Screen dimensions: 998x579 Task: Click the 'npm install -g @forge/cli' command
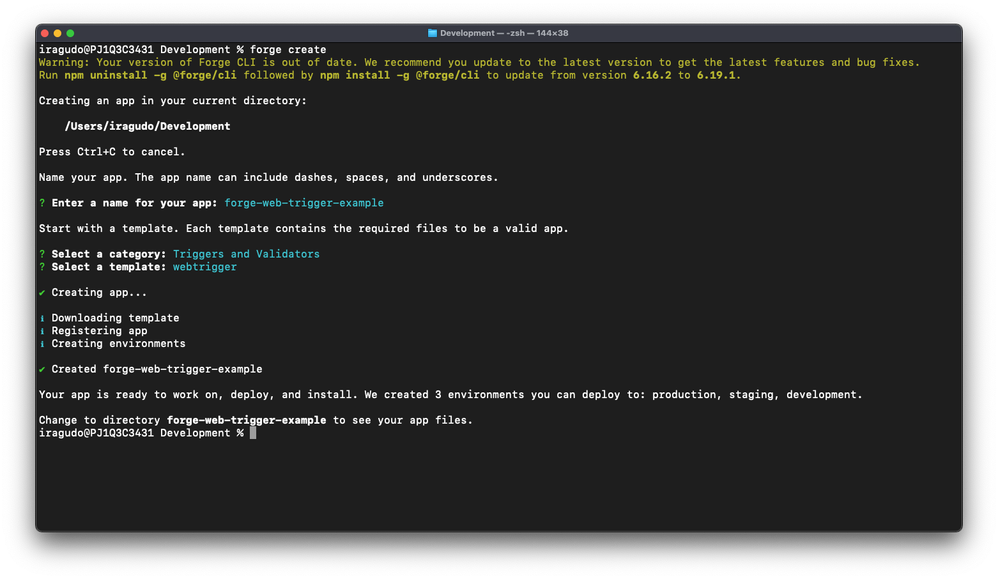tap(399, 75)
